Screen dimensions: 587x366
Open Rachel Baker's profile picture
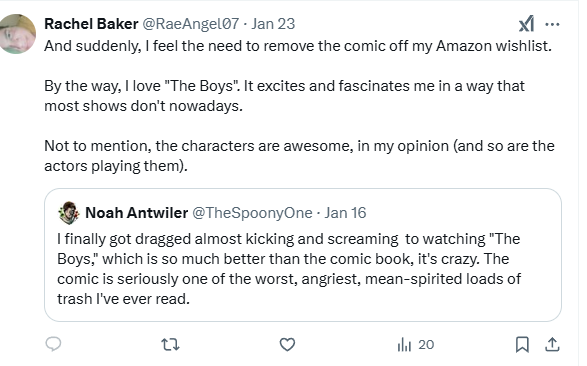17,34
